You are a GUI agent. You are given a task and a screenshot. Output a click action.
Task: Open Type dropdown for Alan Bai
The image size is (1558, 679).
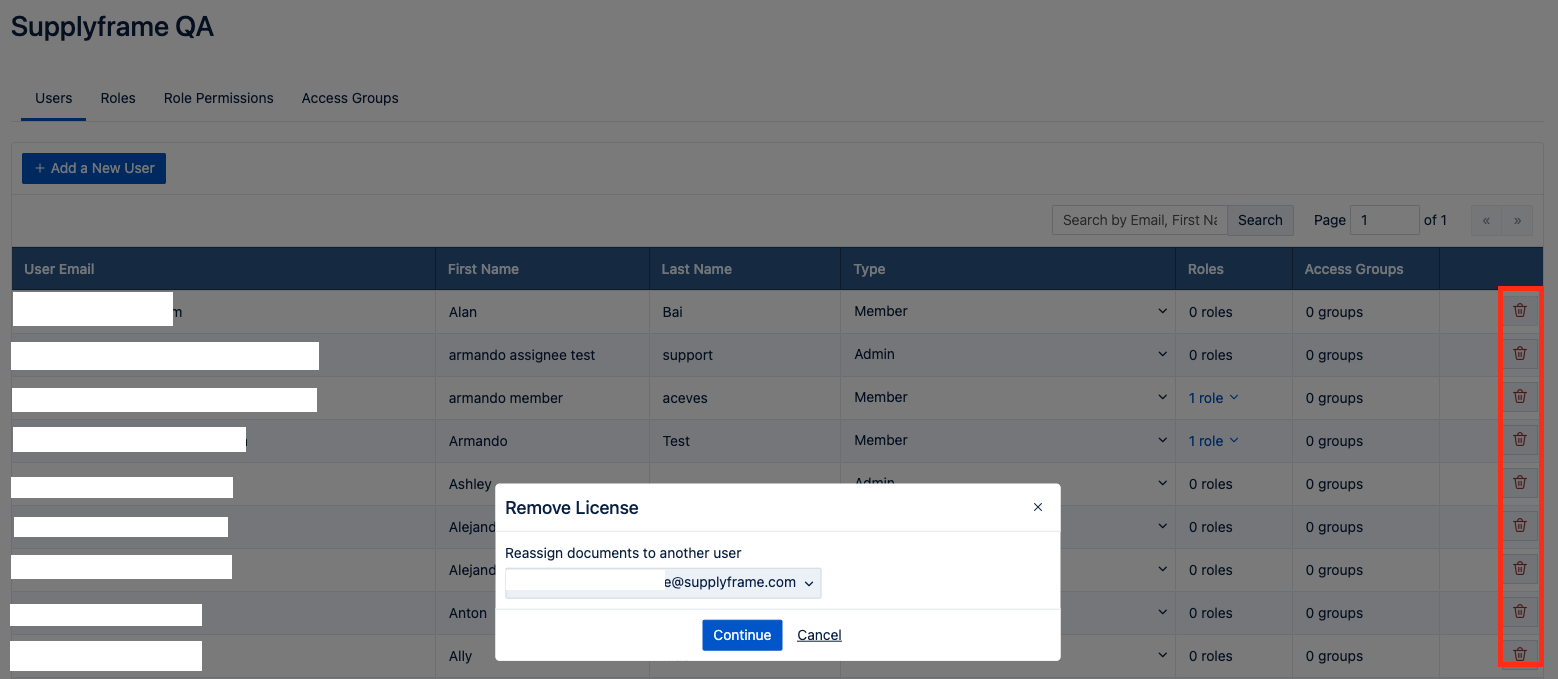[x=1008, y=312]
